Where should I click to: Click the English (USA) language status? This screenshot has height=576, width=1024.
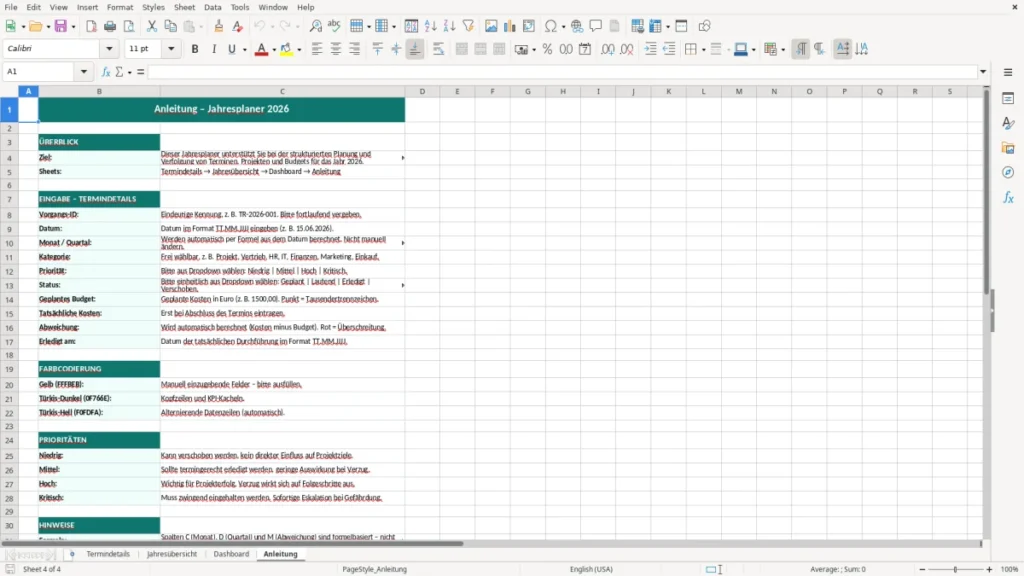[x=591, y=569]
